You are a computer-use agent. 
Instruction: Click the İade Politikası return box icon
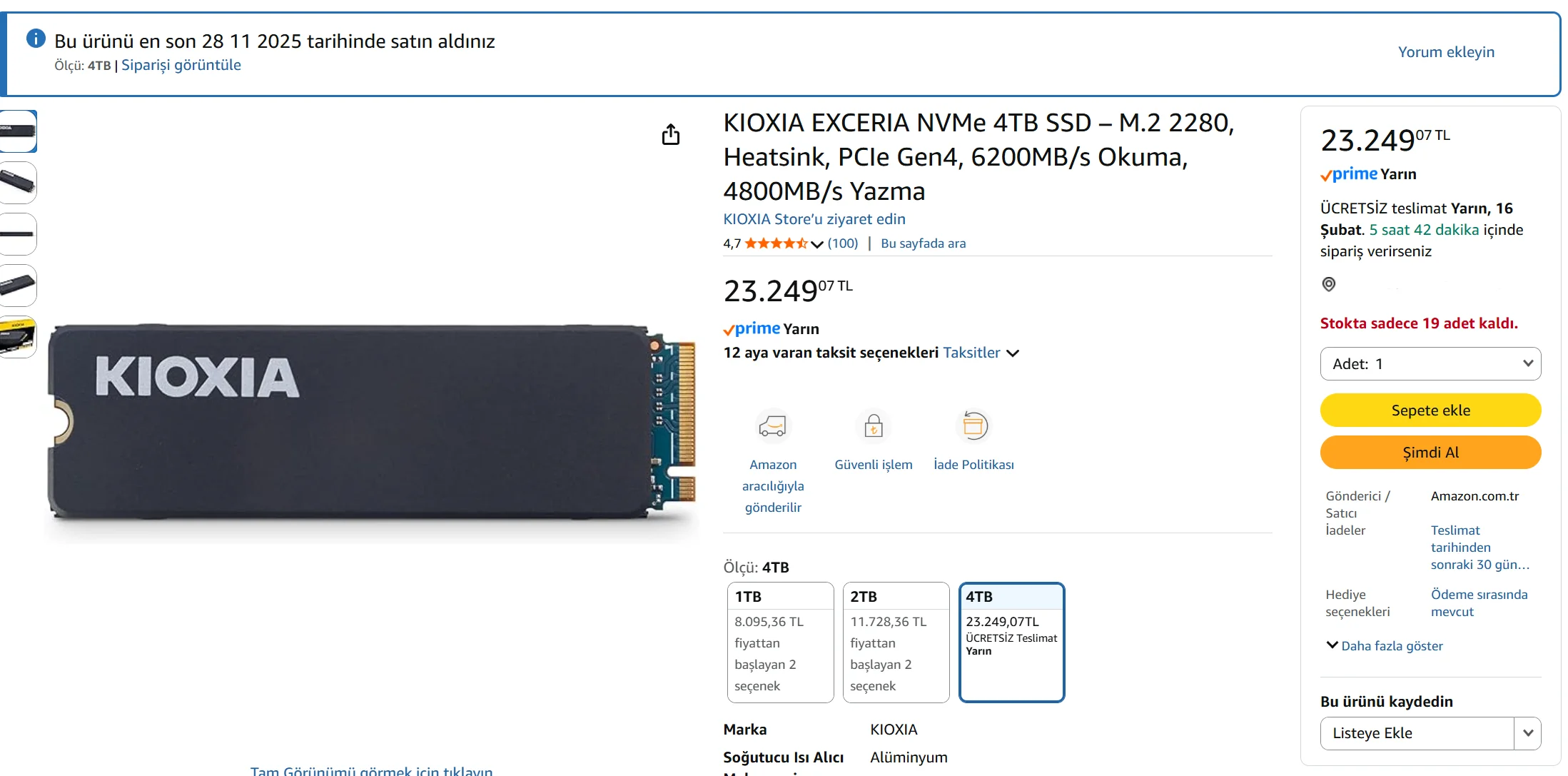[x=974, y=426]
